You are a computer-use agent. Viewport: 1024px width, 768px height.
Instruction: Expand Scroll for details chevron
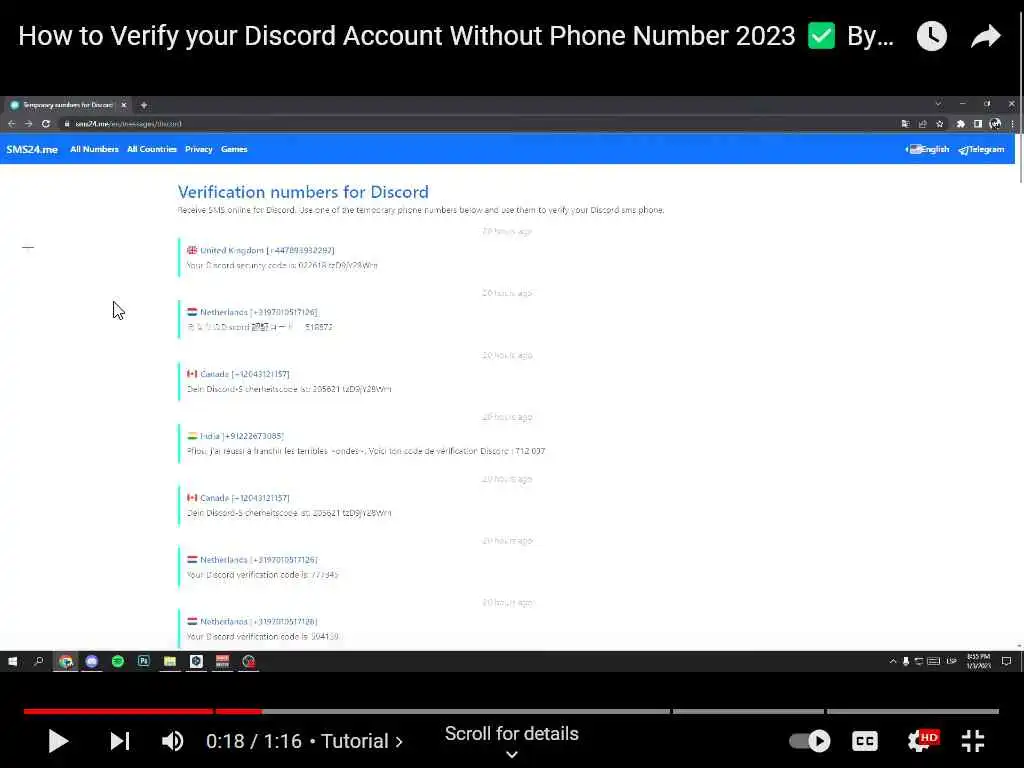tap(512, 755)
